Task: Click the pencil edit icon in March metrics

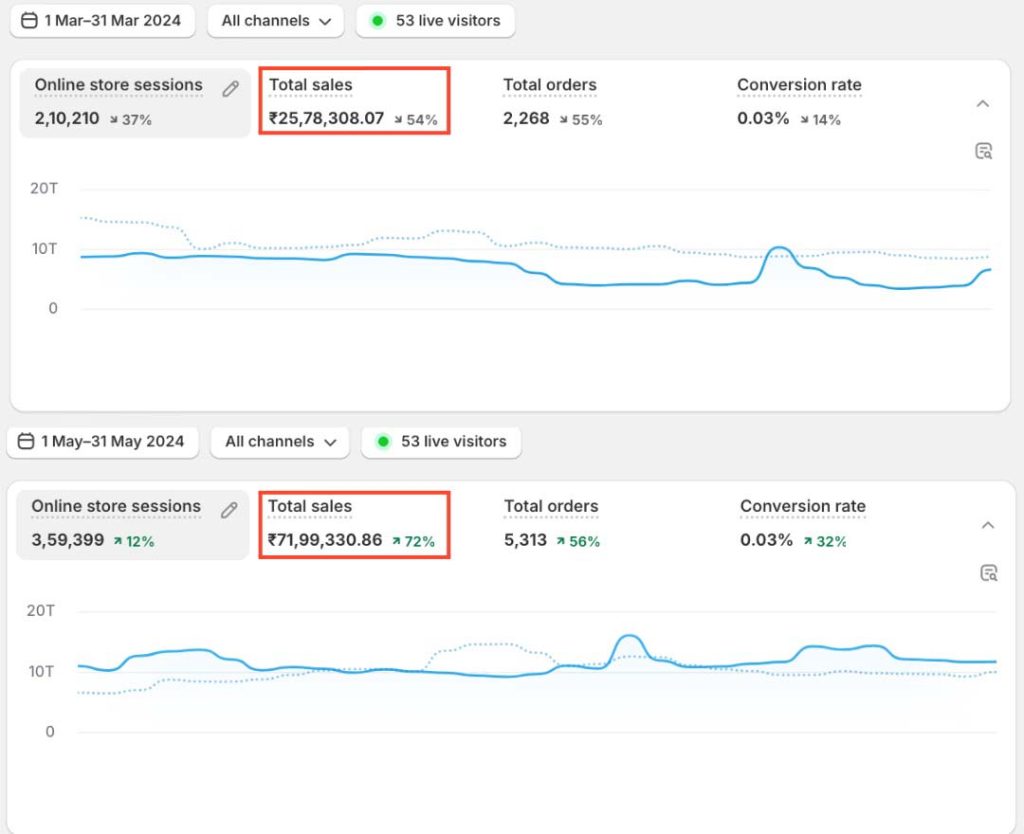Action: click(230, 89)
